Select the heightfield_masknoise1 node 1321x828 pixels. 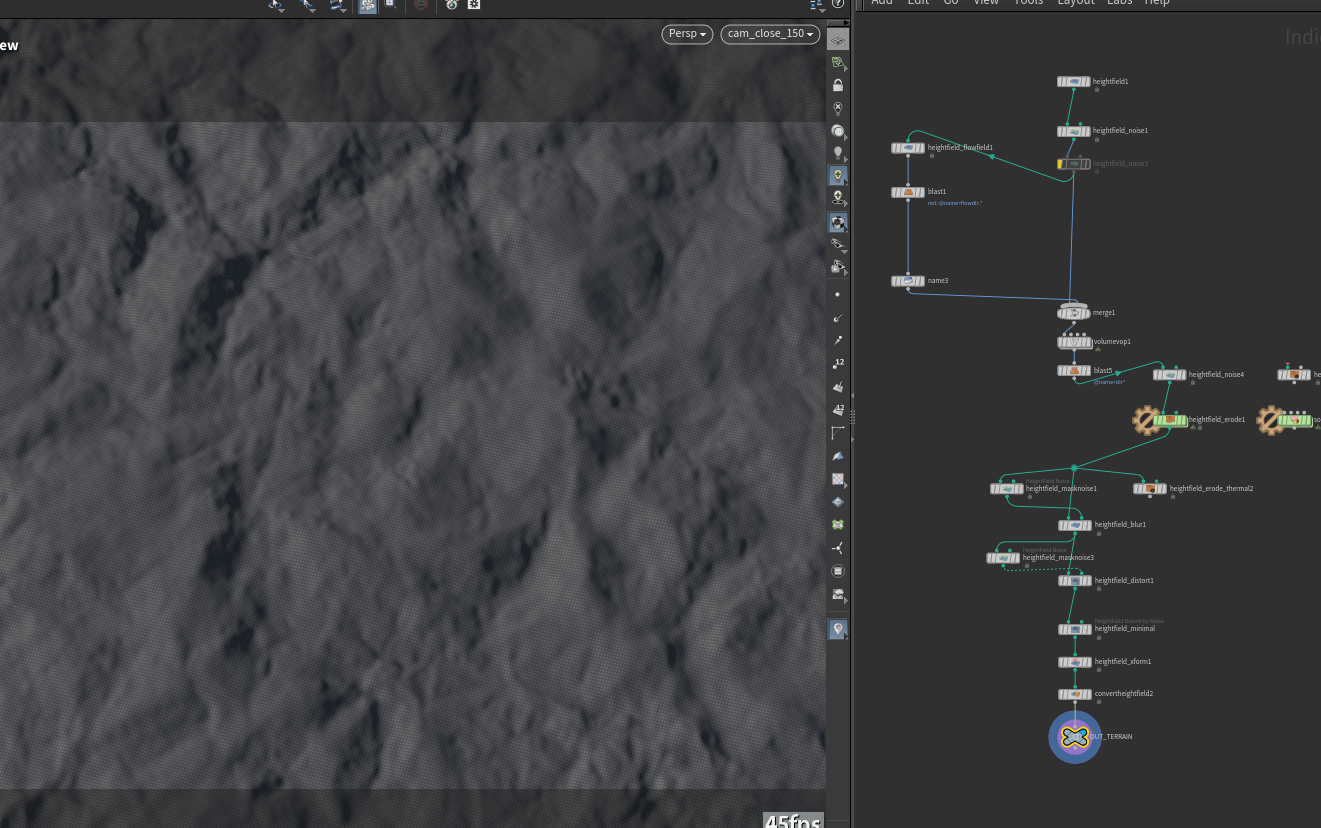1007,489
